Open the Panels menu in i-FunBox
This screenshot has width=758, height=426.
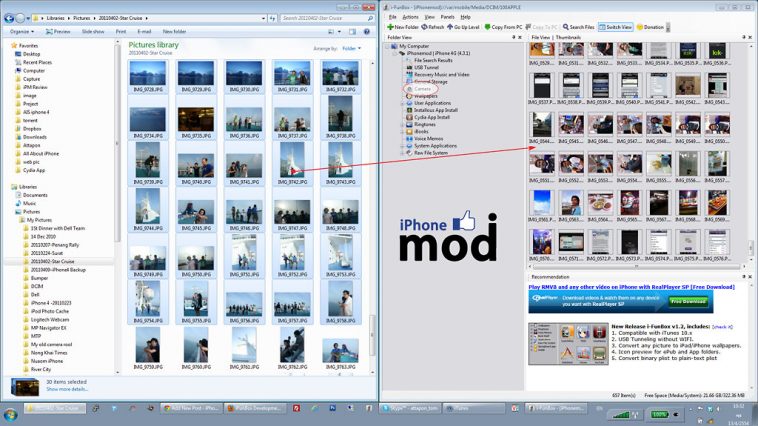pos(447,17)
